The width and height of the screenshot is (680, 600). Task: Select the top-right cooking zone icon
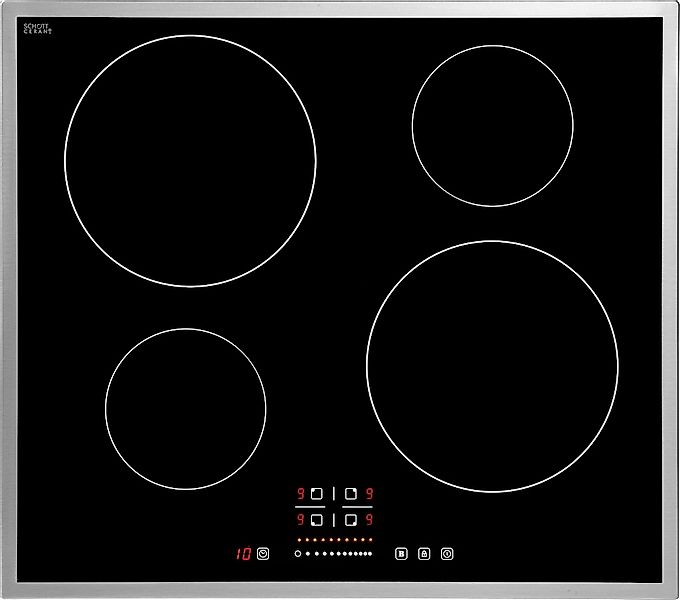tap(351, 494)
